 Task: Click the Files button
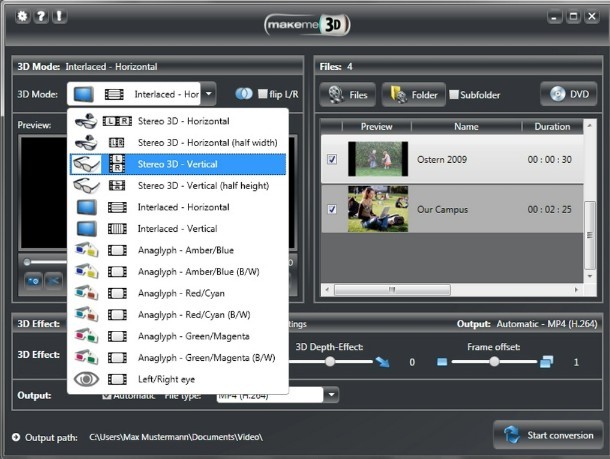pos(348,95)
